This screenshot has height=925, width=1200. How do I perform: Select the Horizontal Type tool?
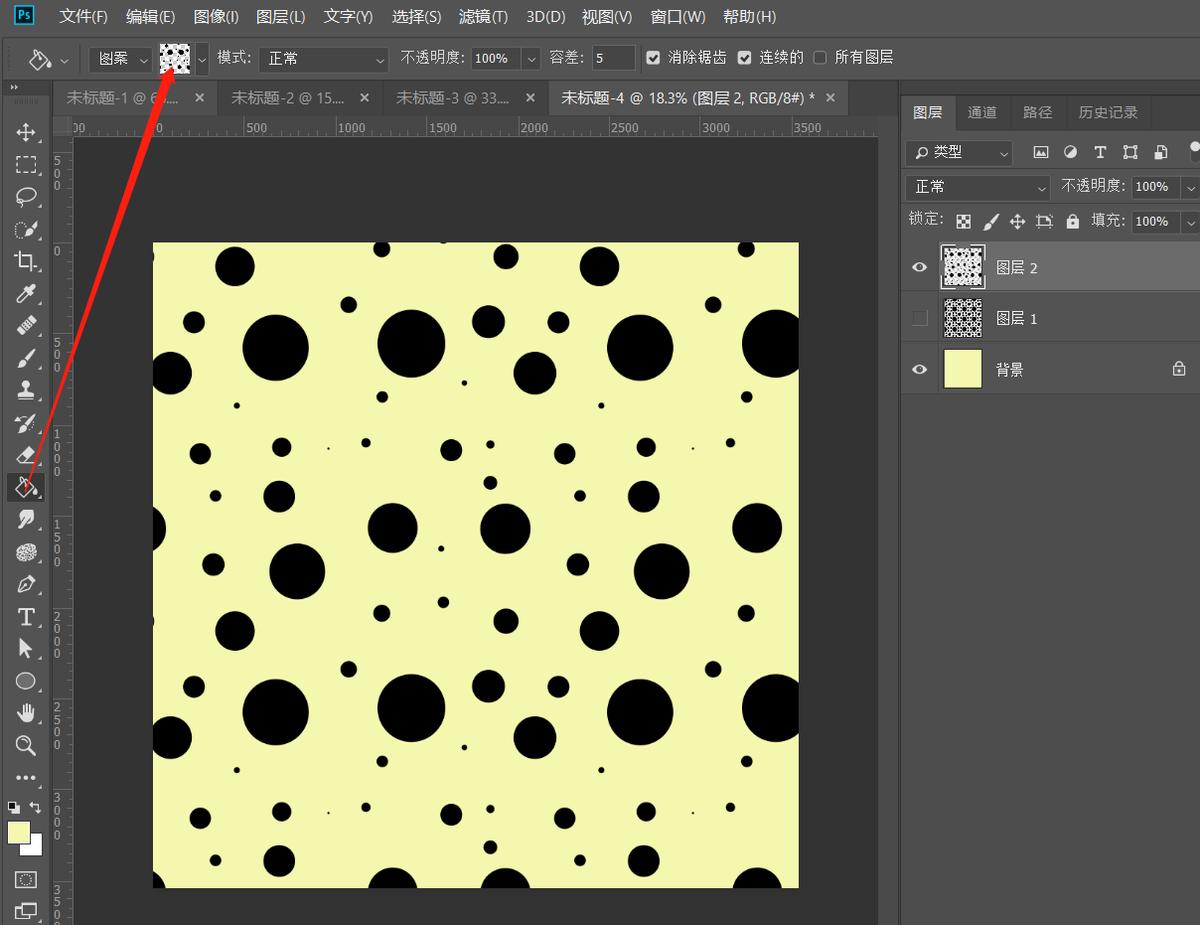[26, 617]
